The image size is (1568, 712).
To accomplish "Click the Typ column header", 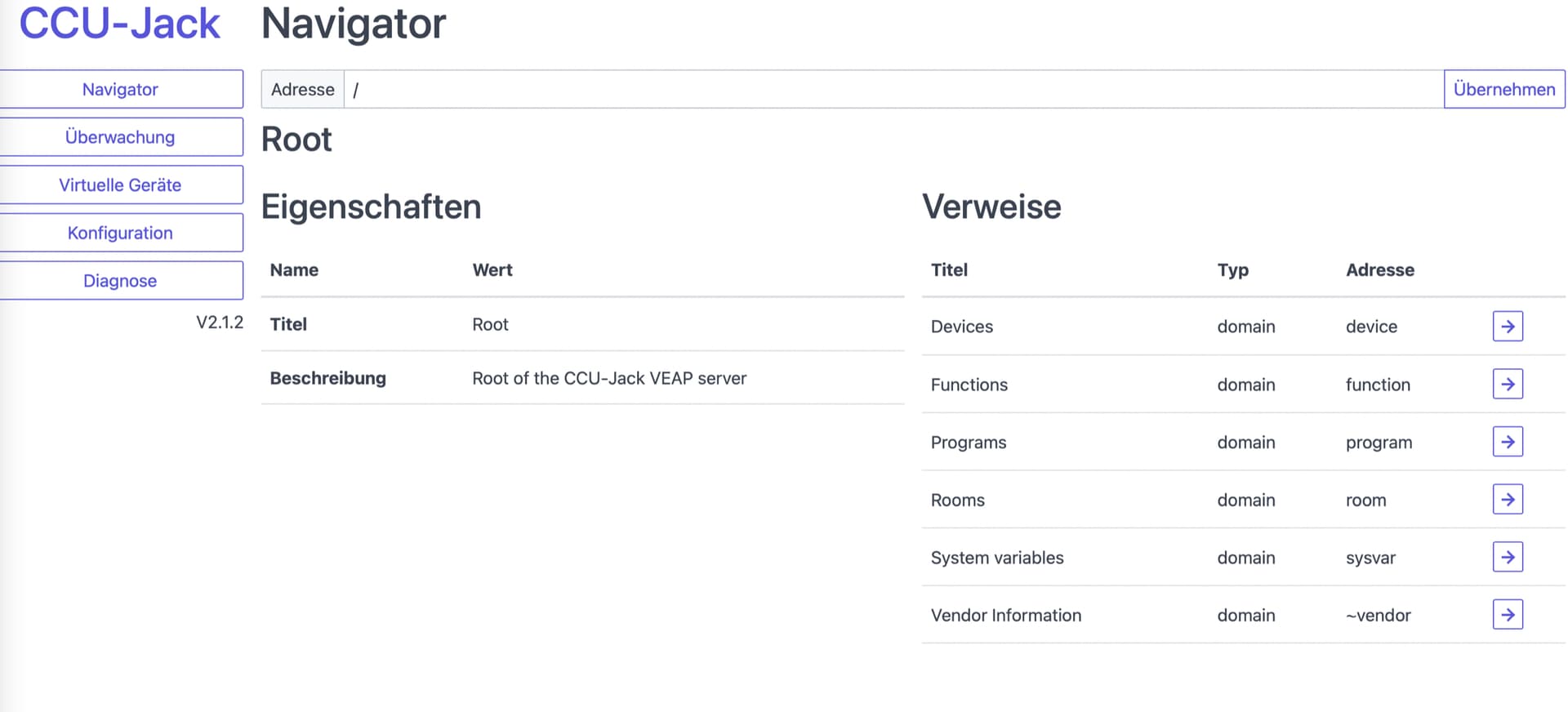I will (x=1232, y=270).
